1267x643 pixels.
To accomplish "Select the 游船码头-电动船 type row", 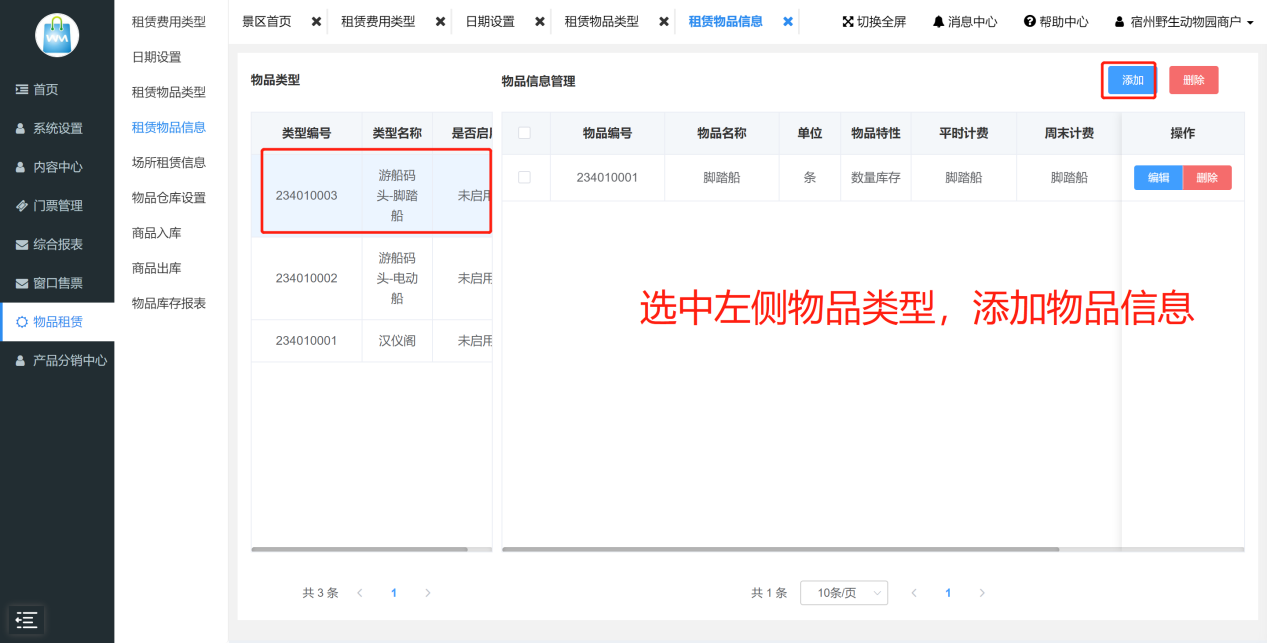I will 371,278.
